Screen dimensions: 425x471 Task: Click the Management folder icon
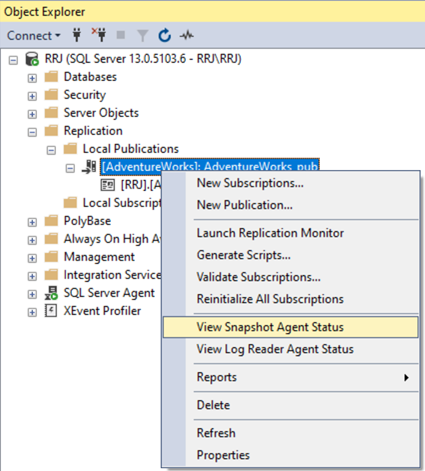click(x=51, y=257)
